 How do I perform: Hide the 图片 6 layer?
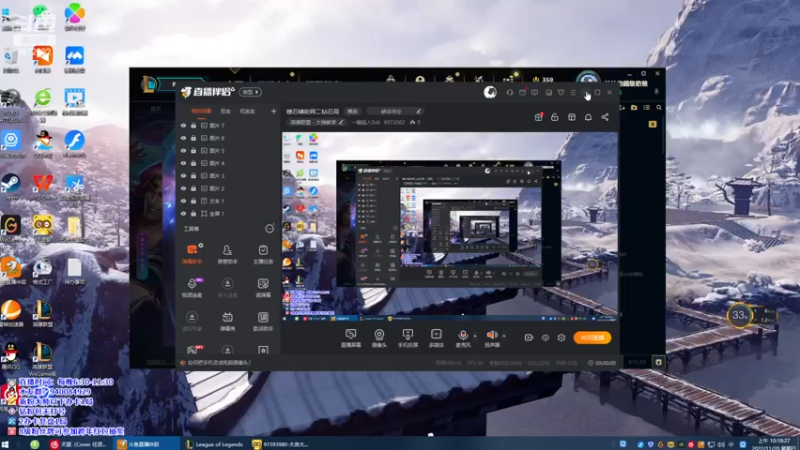183,138
